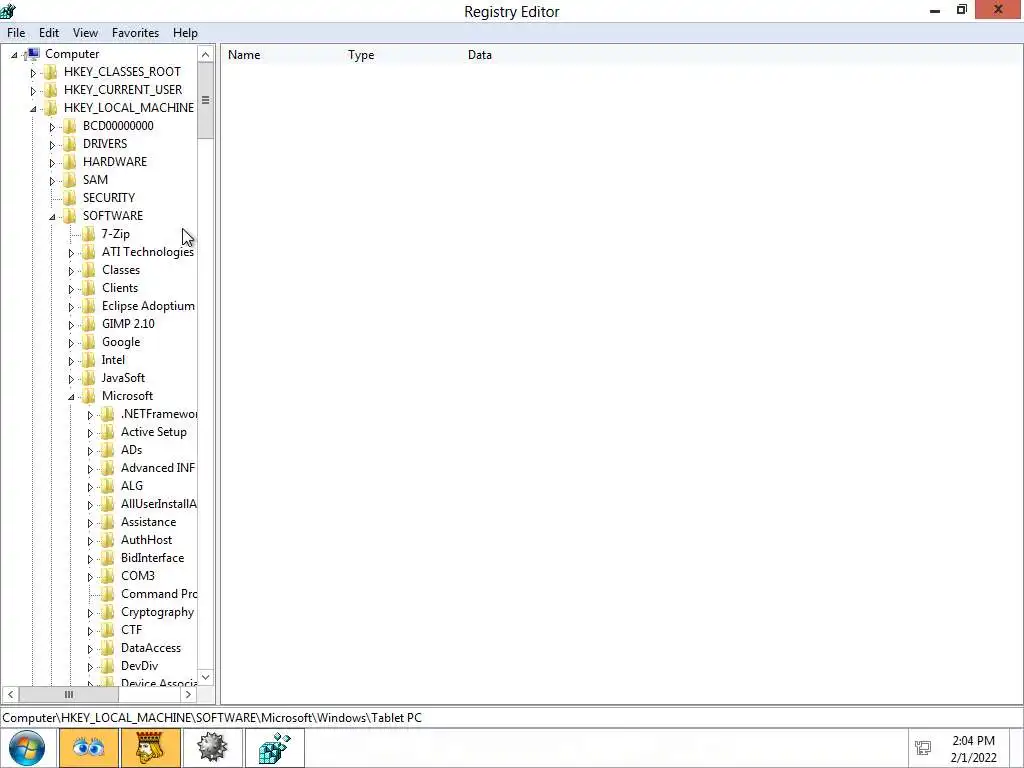
Task: Collapse the Microsoft key arrow
Action: coord(71,397)
